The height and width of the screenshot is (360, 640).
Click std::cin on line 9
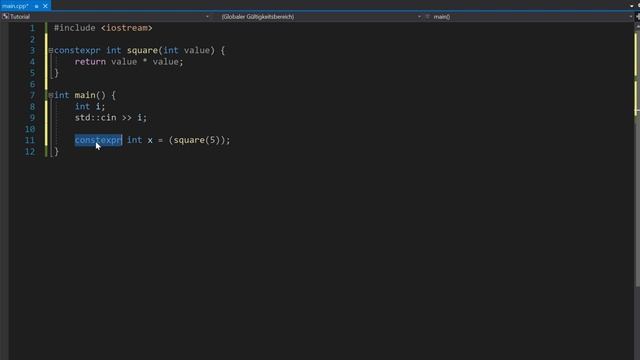96,118
